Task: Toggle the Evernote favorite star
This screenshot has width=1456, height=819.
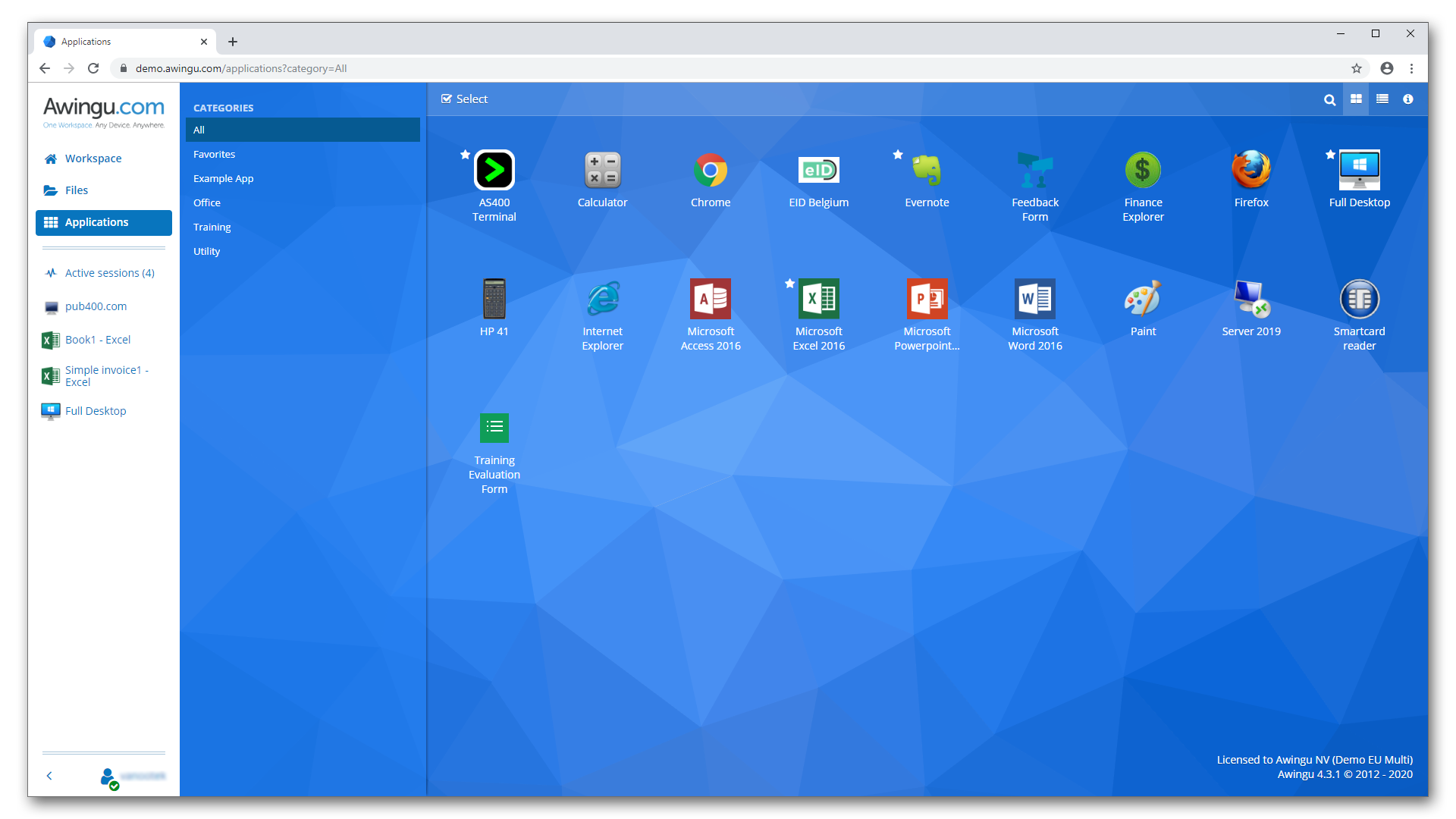Action: (x=898, y=154)
